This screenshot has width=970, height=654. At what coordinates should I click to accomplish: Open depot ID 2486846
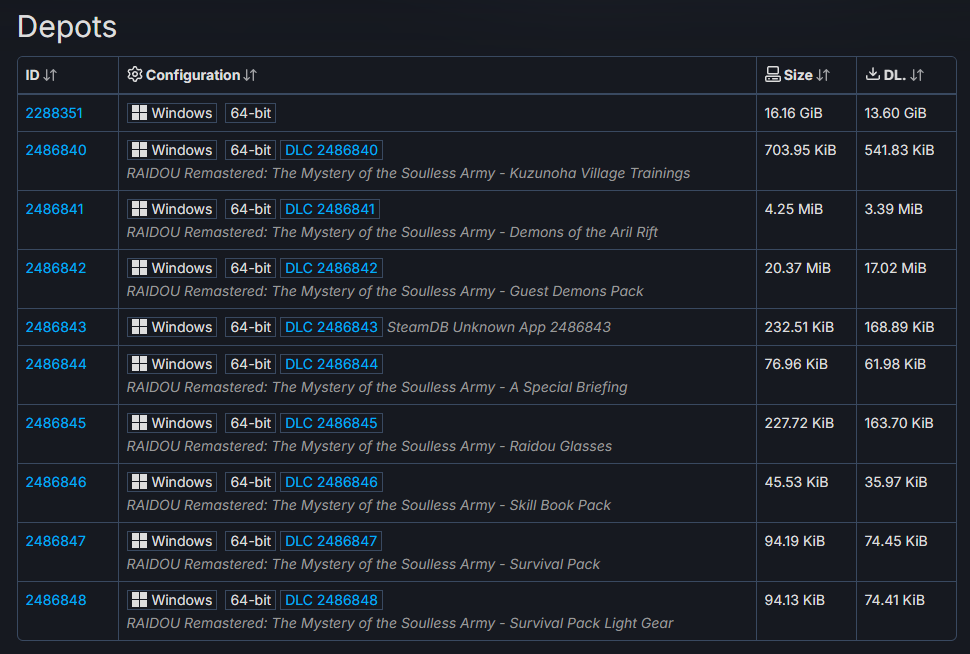56,482
